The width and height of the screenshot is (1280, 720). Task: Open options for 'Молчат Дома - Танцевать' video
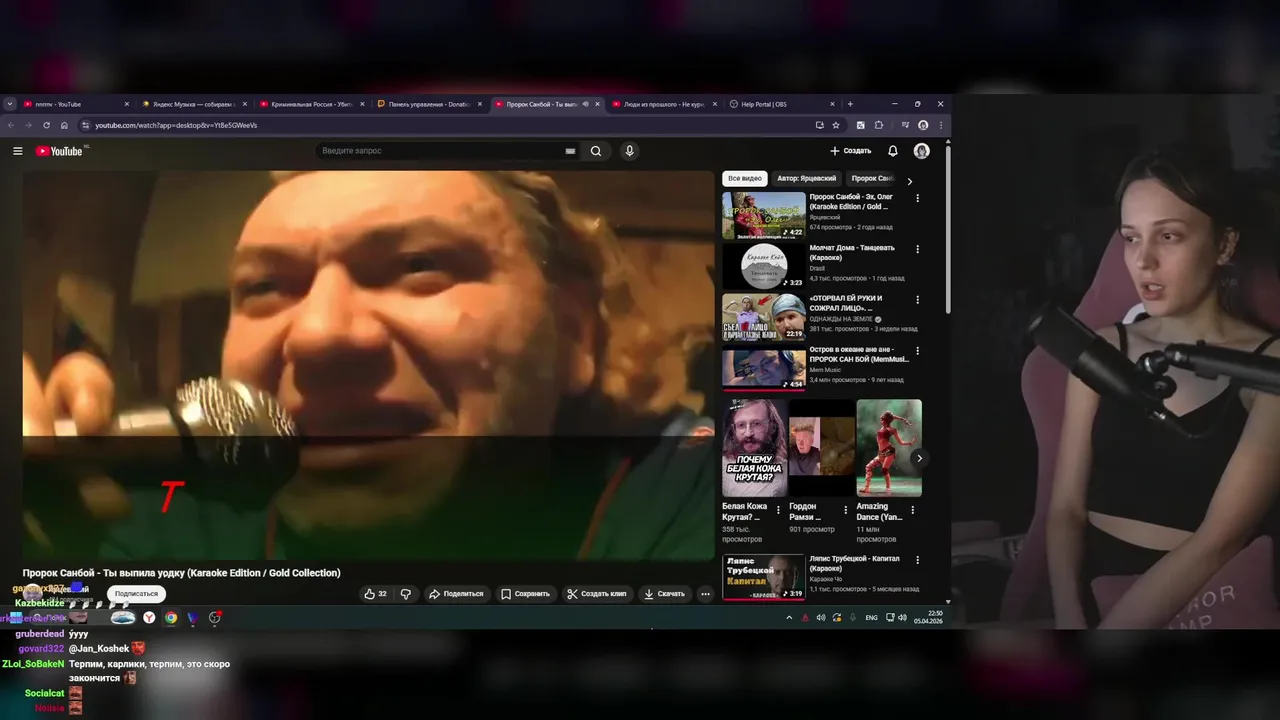click(918, 249)
